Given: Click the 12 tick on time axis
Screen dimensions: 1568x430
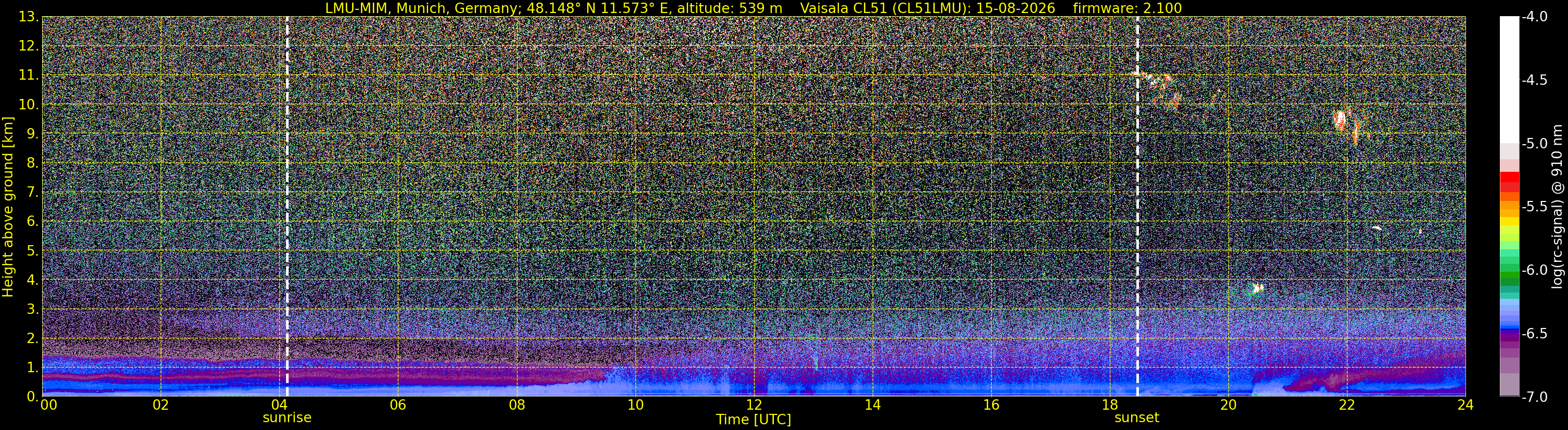Looking at the screenshot, I should click(754, 405).
